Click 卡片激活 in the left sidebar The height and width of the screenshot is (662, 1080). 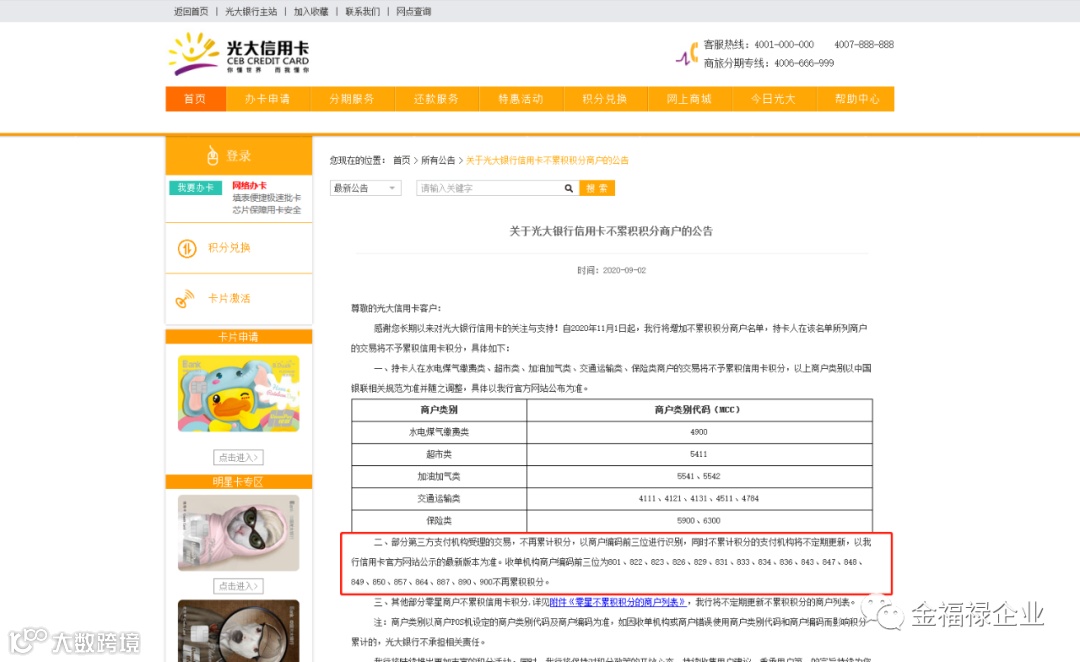click(229, 298)
